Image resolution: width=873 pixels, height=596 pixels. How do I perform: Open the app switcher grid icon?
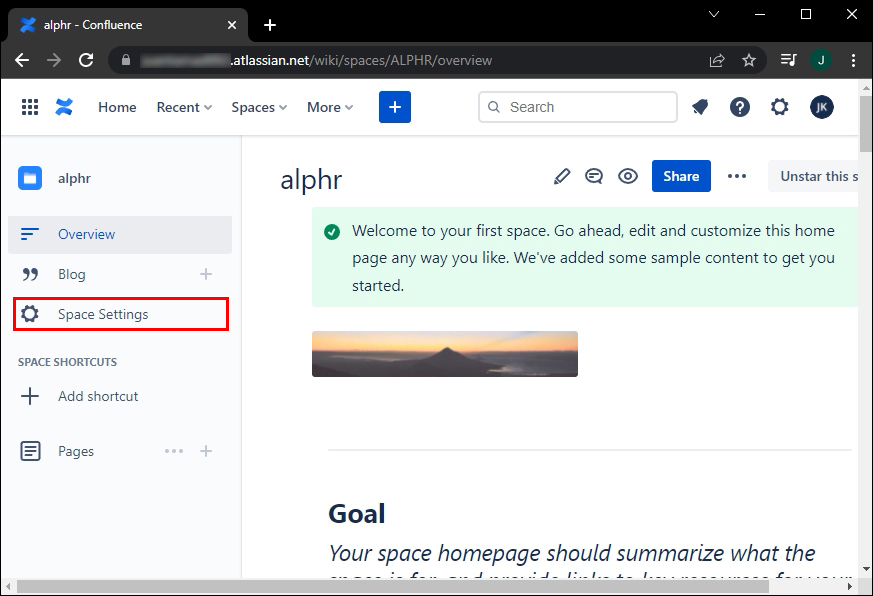click(30, 107)
